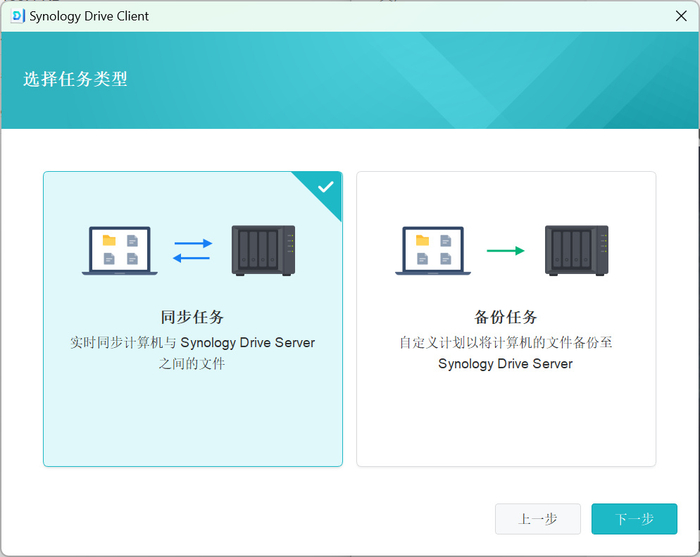Select the 备份任务 option card

click(506, 319)
